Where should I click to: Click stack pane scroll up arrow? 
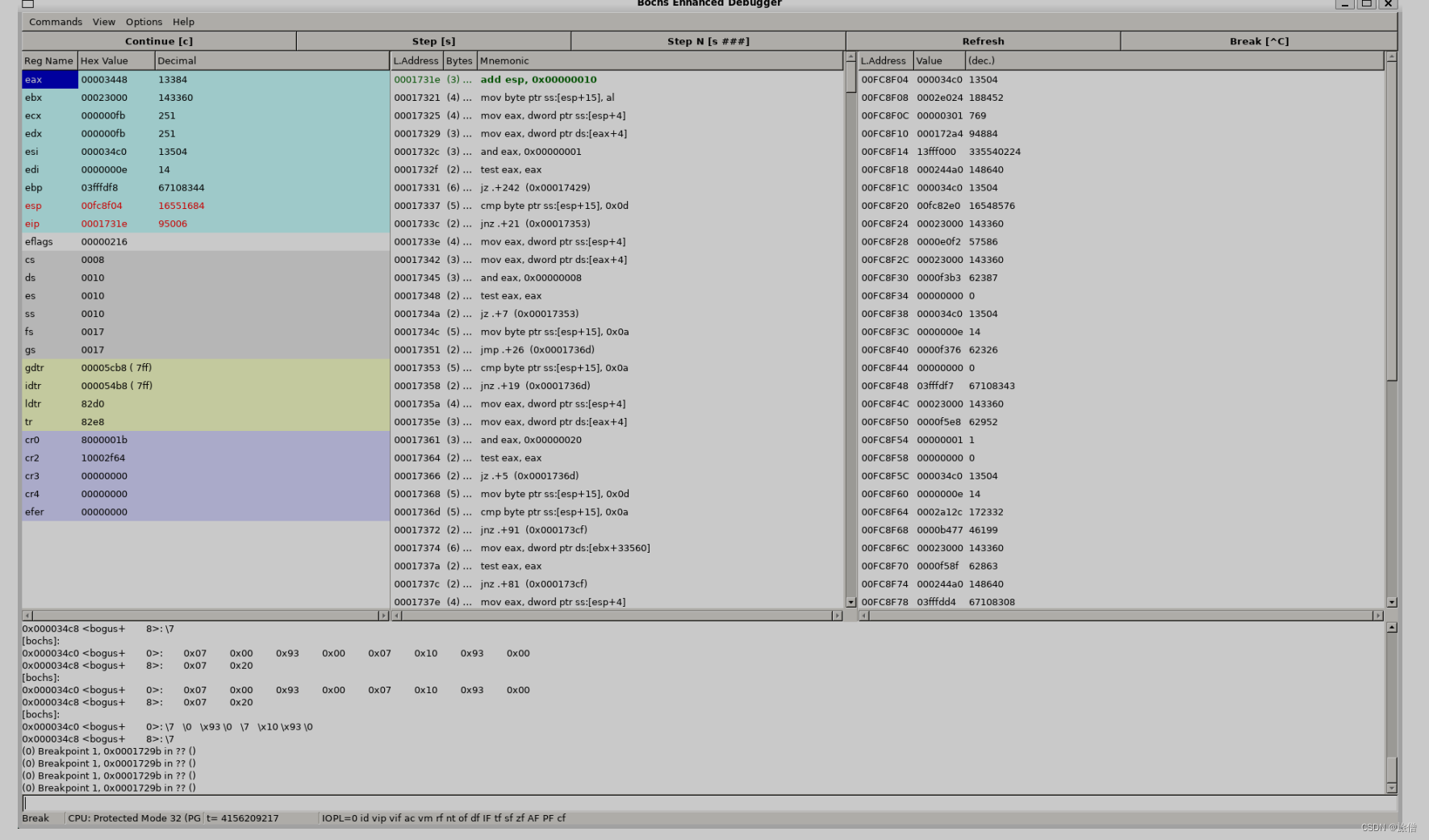pos(1391,57)
